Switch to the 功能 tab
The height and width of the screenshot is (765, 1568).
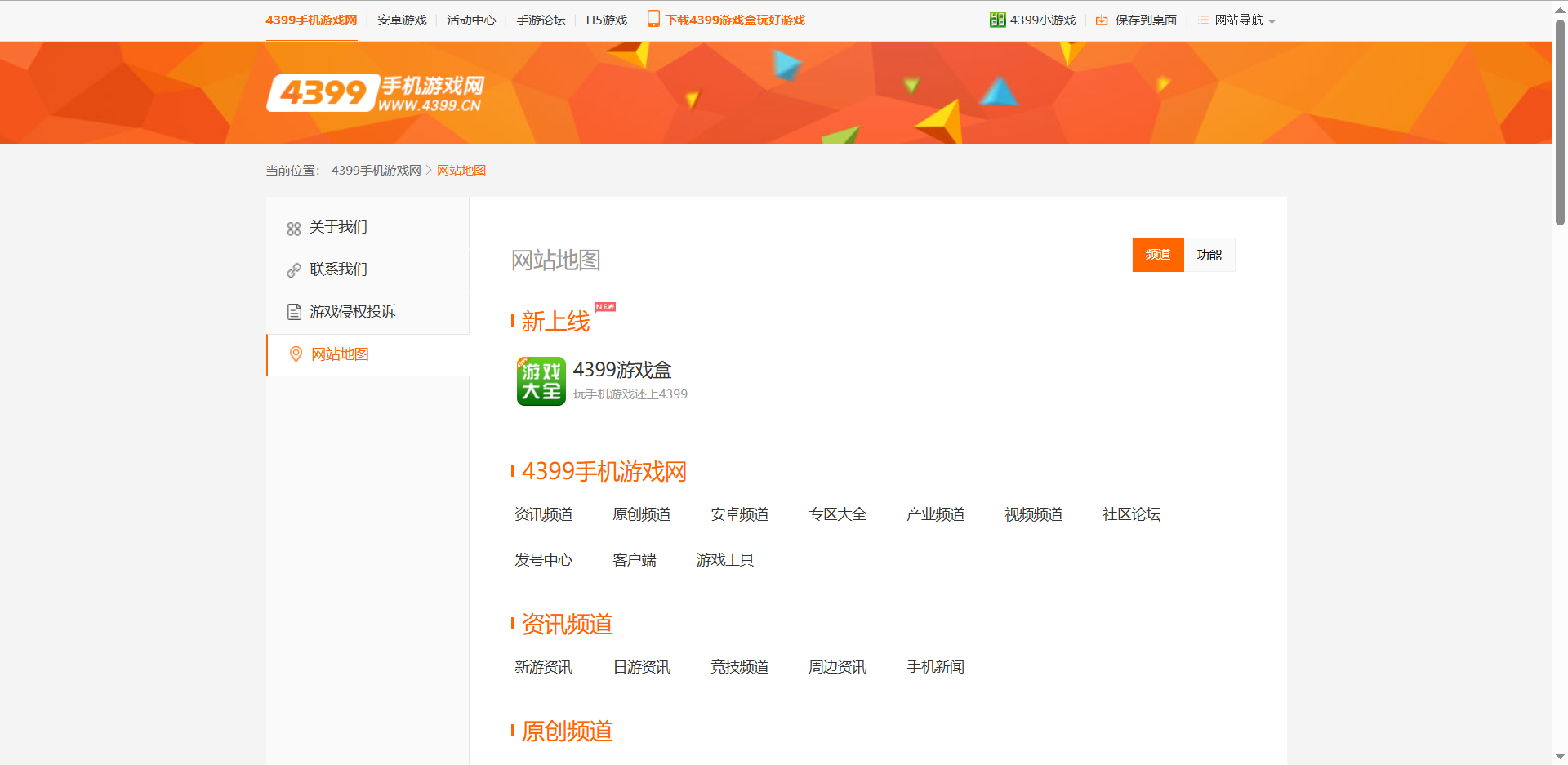(1209, 255)
